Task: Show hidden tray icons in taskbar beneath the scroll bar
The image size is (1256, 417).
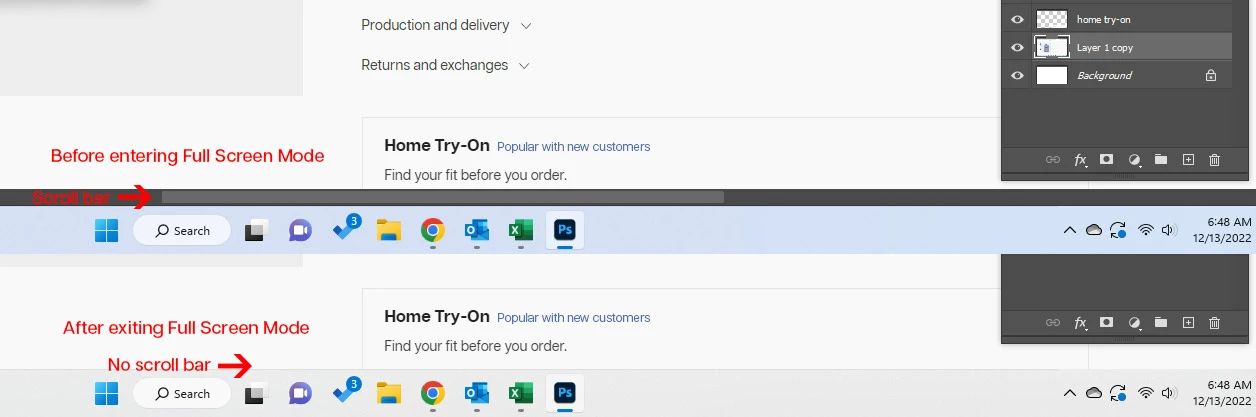Action: 1069,230
